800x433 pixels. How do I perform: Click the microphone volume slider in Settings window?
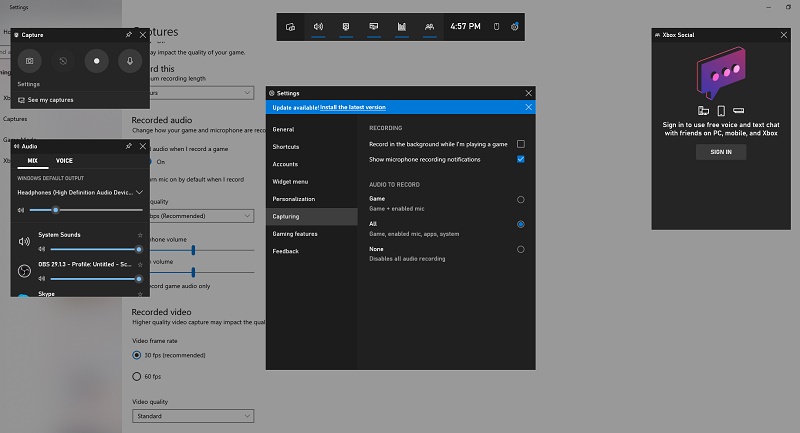point(201,250)
